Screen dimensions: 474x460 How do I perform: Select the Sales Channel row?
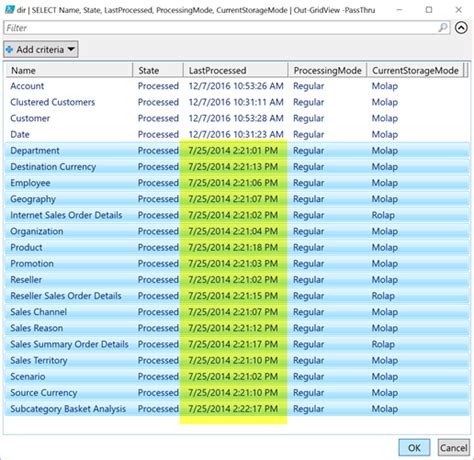[x=237, y=312]
